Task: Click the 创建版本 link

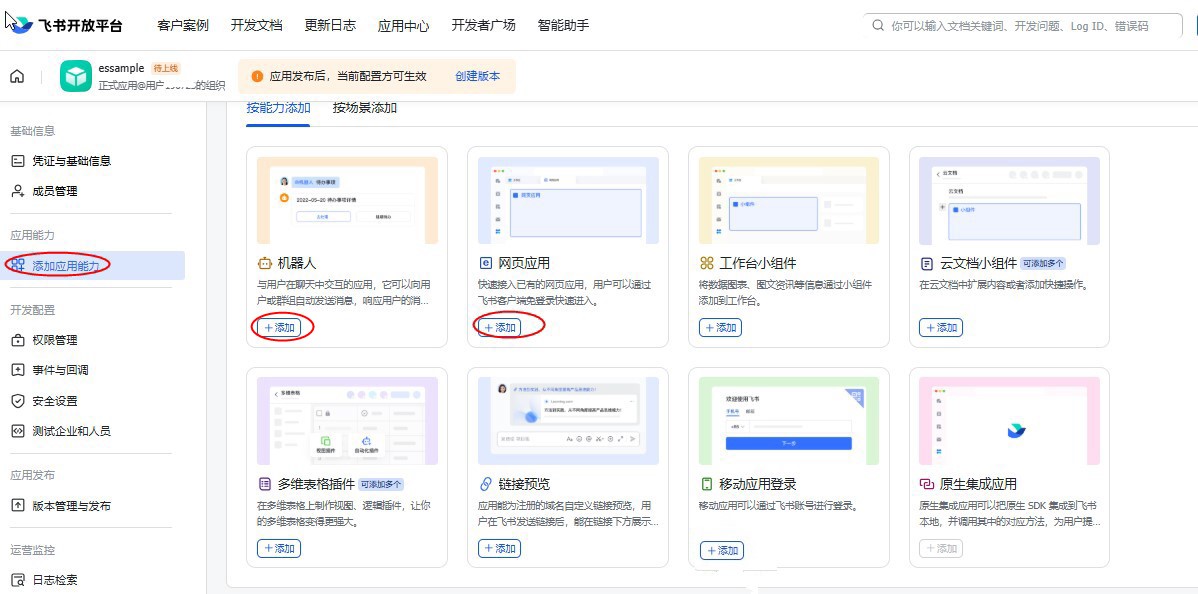Action: tap(477, 76)
